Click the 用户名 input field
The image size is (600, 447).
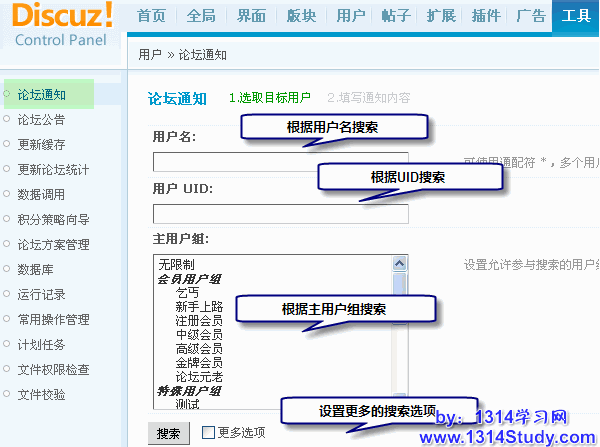point(280,162)
